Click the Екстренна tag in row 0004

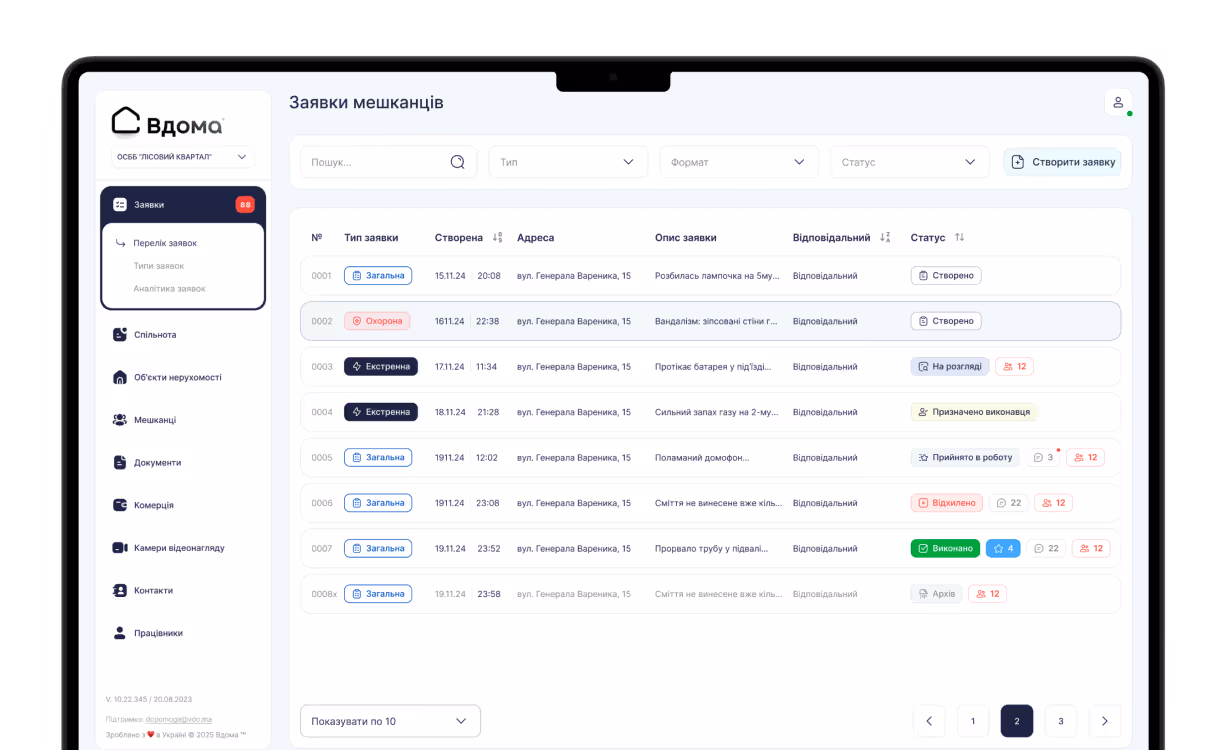[x=381, y=412]
